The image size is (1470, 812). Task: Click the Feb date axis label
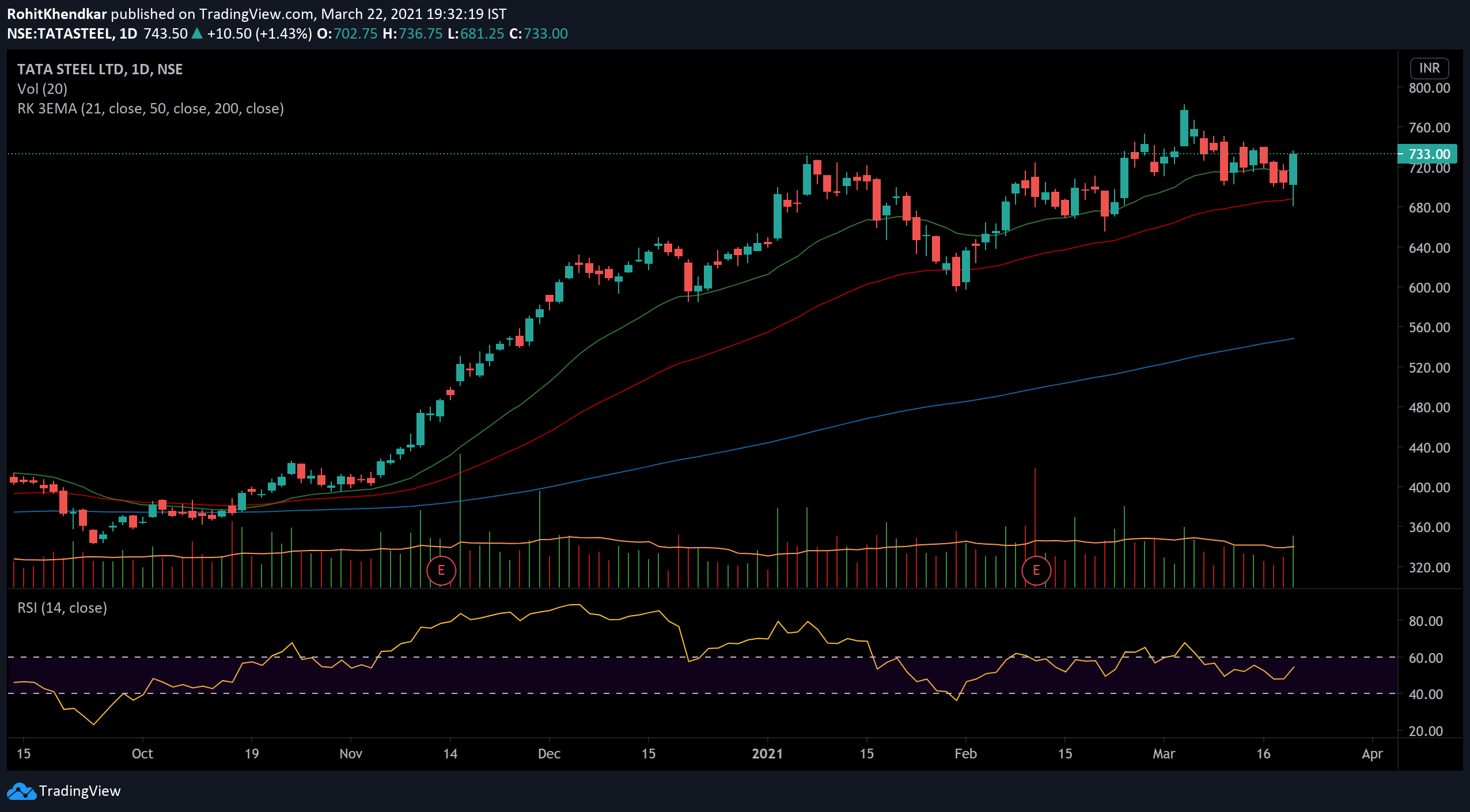(965, 754)
